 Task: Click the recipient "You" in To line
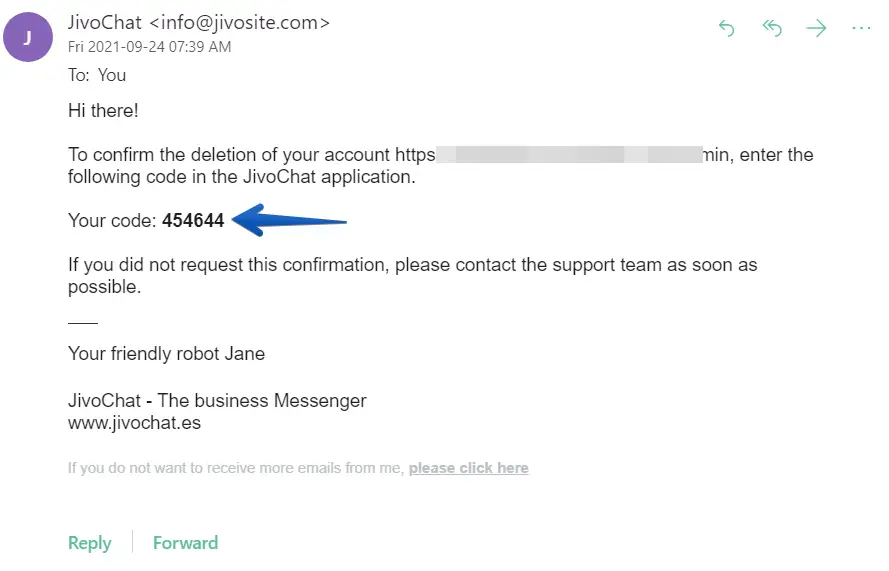coord(112,75)
